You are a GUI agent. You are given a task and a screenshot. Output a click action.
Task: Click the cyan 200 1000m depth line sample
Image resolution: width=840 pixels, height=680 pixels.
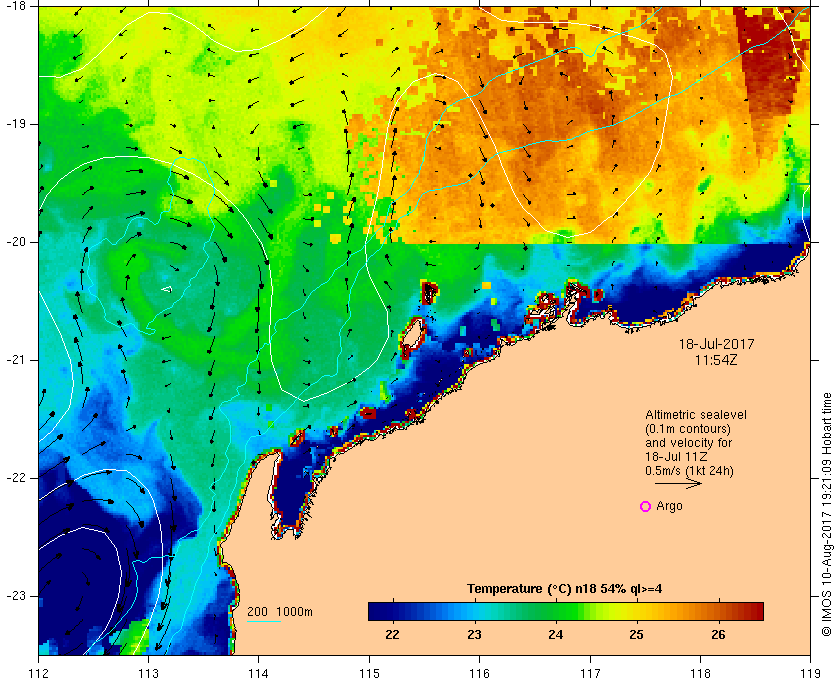[264, 622]
